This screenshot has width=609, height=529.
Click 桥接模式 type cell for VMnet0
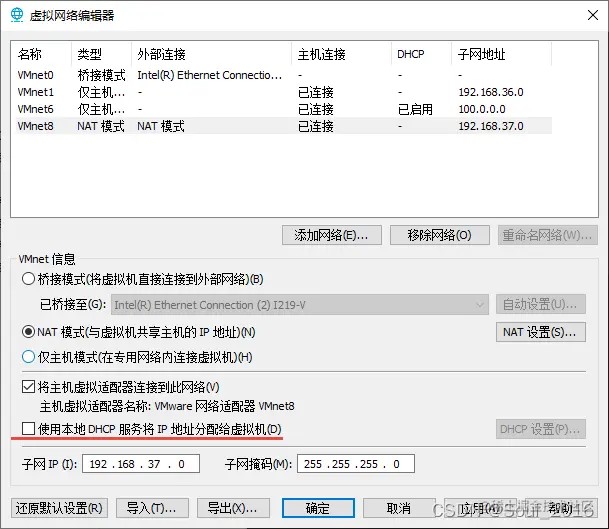[101, 75]
